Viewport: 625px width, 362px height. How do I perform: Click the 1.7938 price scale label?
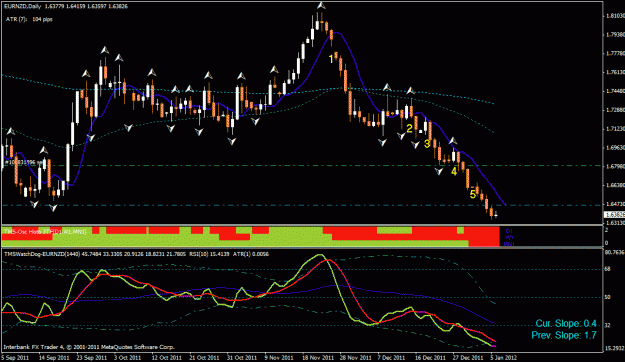(615, 35)
